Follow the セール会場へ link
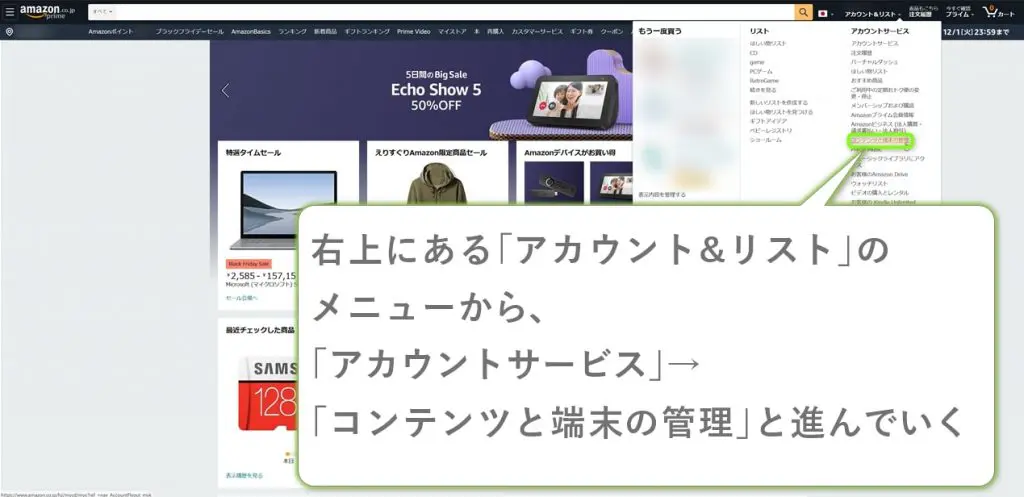Image resolution: width=1024 pixels, height=497 pixels. click(242, 298)
